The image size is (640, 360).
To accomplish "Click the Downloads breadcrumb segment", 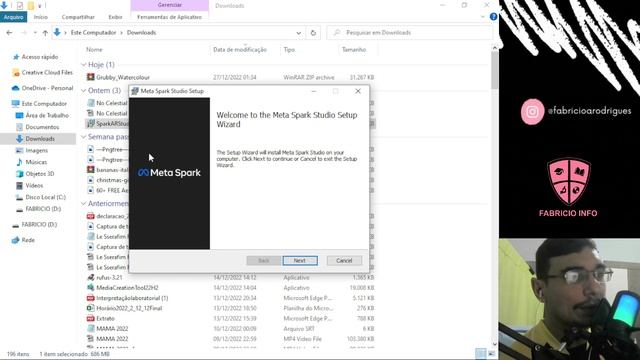I will tap(141, 33).
